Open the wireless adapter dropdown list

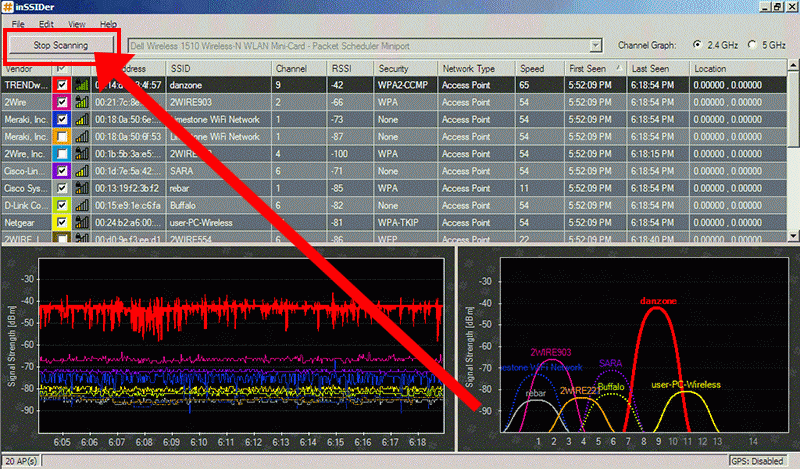[x=596, y=45]
